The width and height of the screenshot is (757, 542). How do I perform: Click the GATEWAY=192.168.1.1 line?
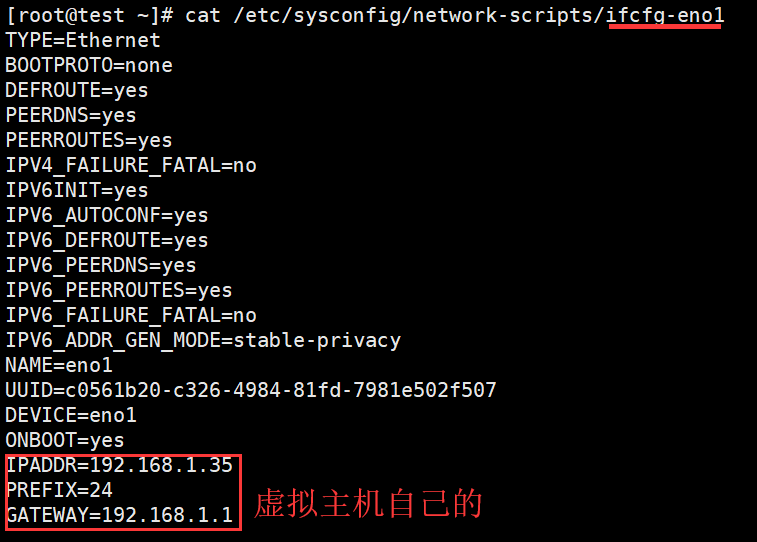[x=119, y=515]
